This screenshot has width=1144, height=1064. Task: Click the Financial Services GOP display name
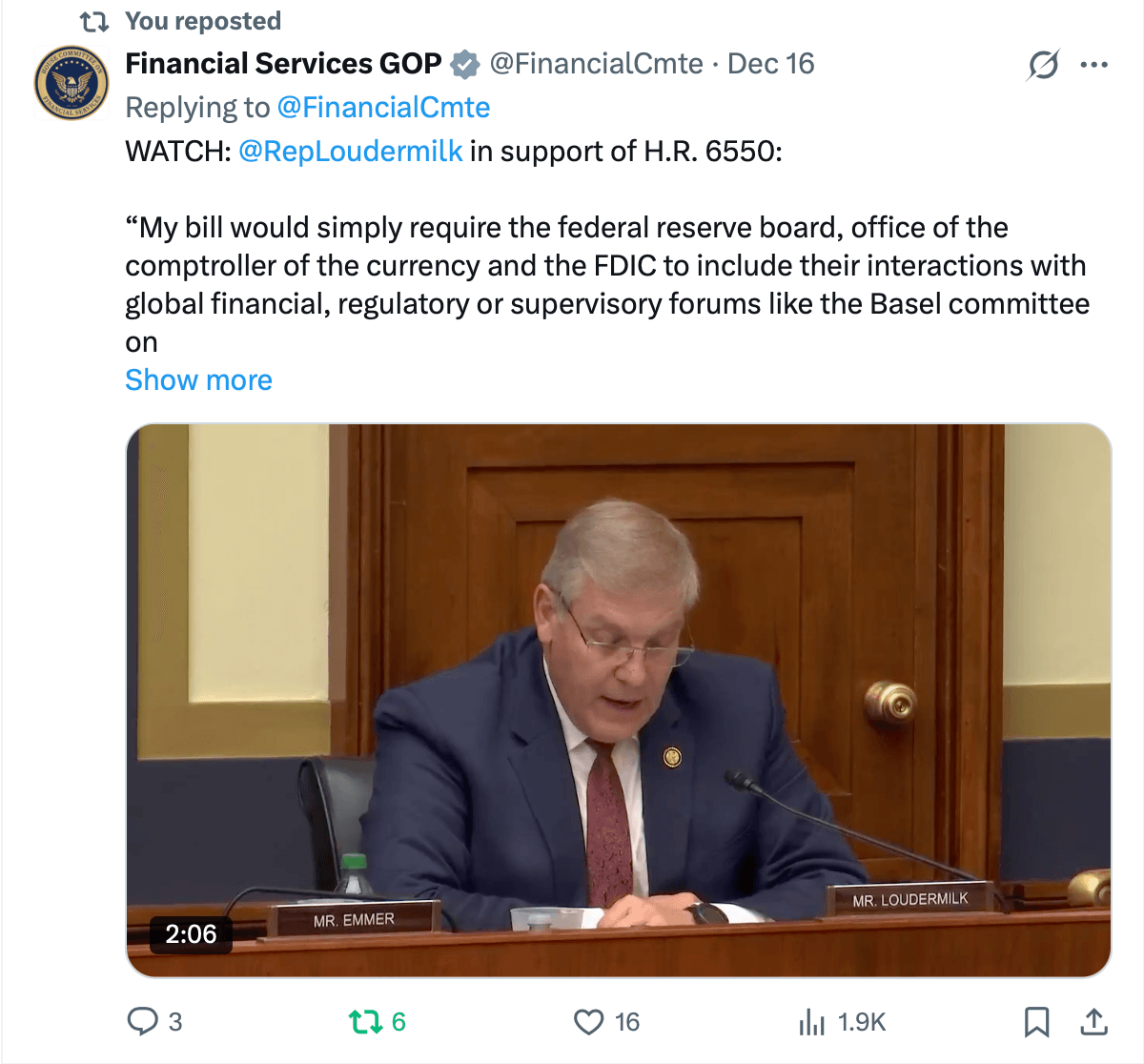(x=283, y=64)
